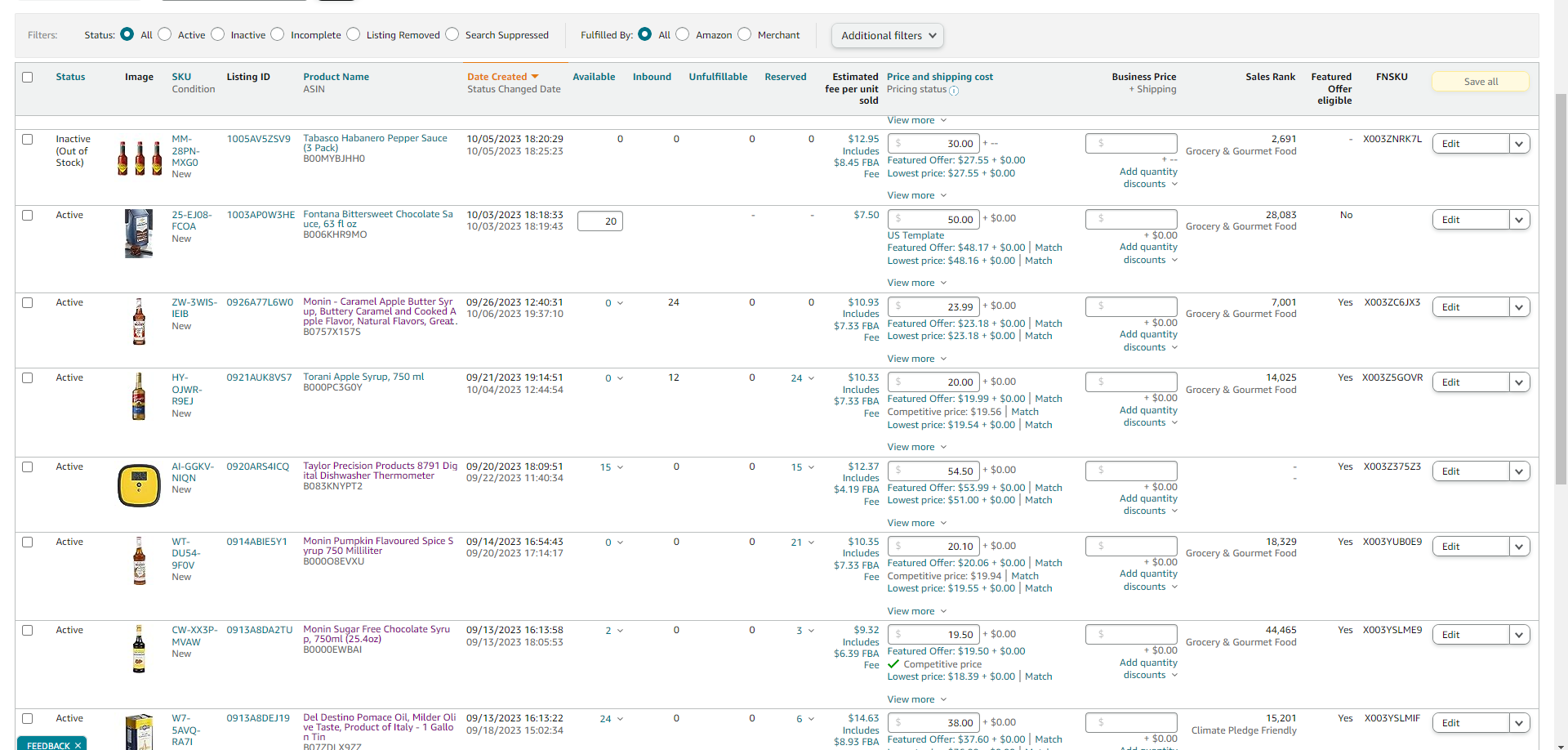
Task: Open the SKU link 25-EJ08-FCOA
Action: point(192,221)
